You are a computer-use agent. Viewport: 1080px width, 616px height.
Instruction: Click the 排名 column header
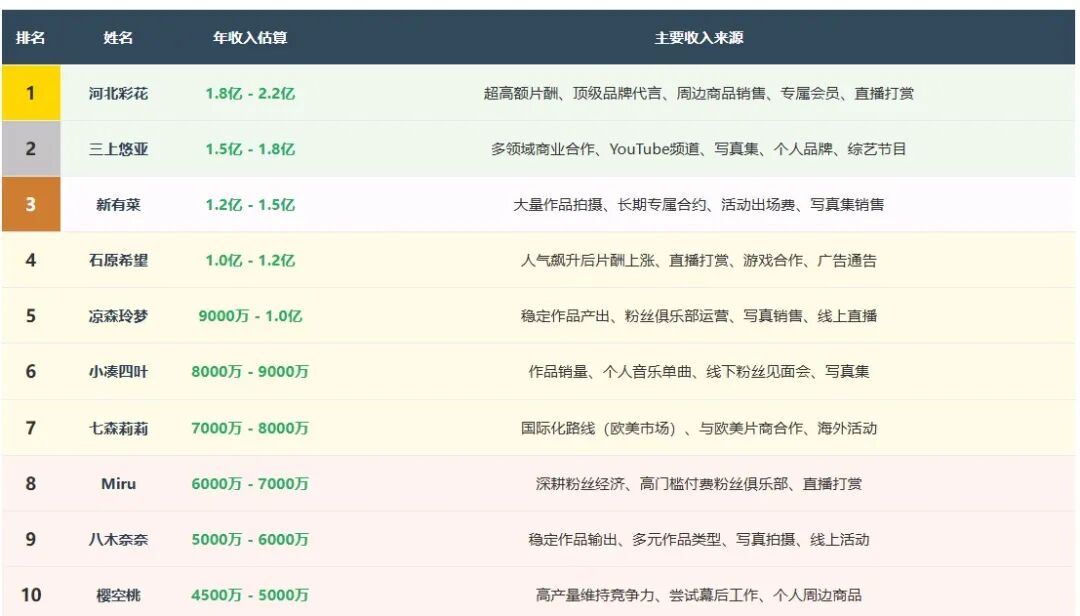click(30, 38)
